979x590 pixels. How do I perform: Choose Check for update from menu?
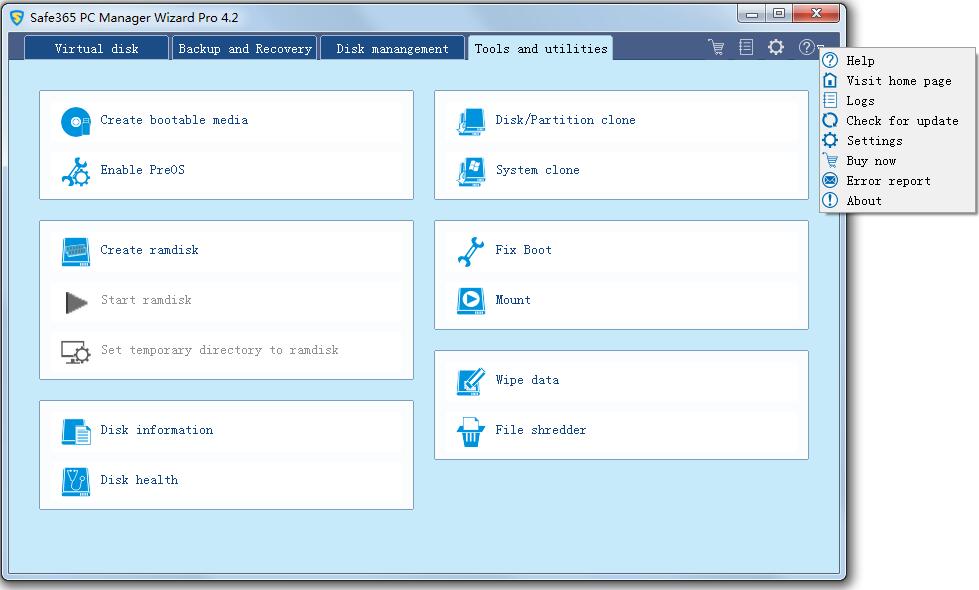point(901,121)
